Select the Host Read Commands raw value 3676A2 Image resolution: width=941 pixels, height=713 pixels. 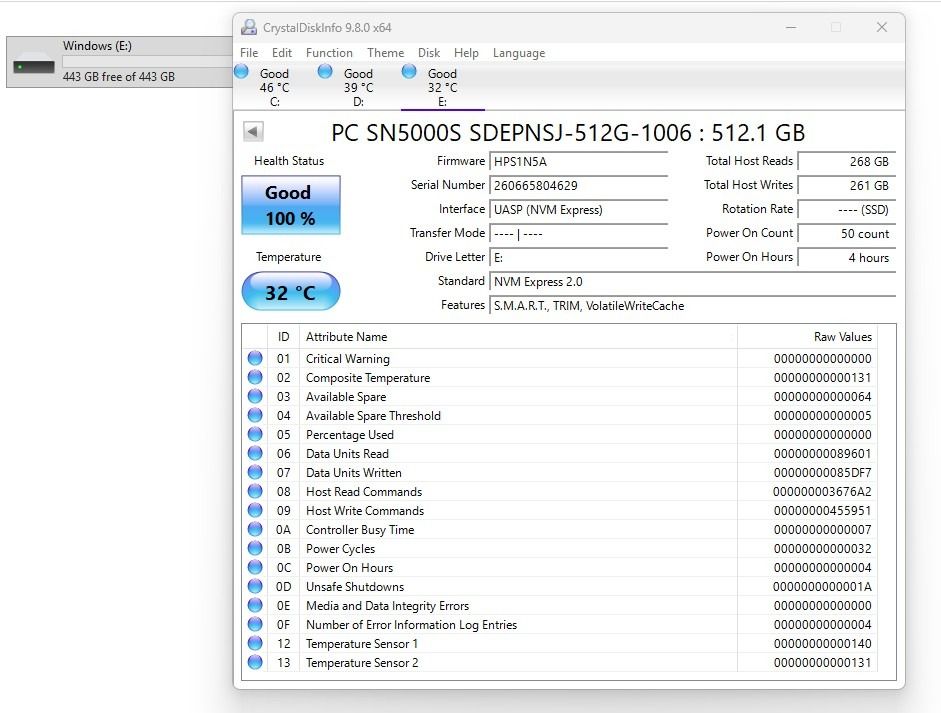(x=822, y=492)
